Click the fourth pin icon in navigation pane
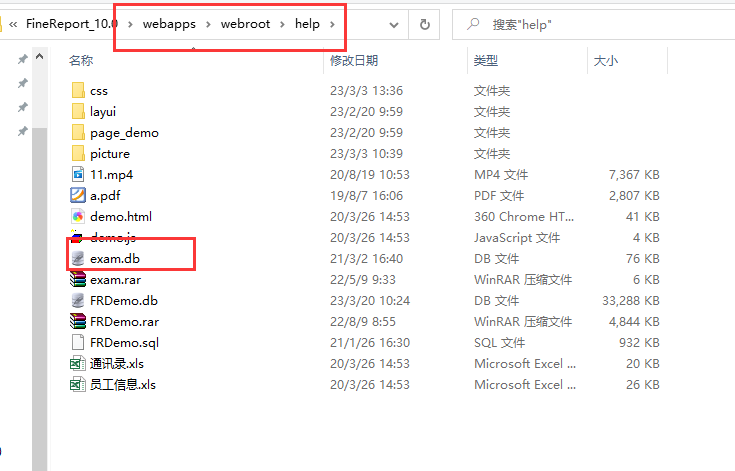This screenshot has width=735, height=471. (x=22, y=131)
